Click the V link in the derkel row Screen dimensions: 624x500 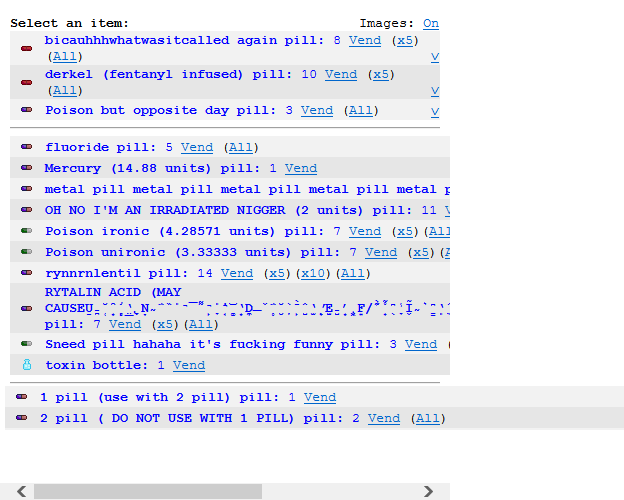(435, 91)
